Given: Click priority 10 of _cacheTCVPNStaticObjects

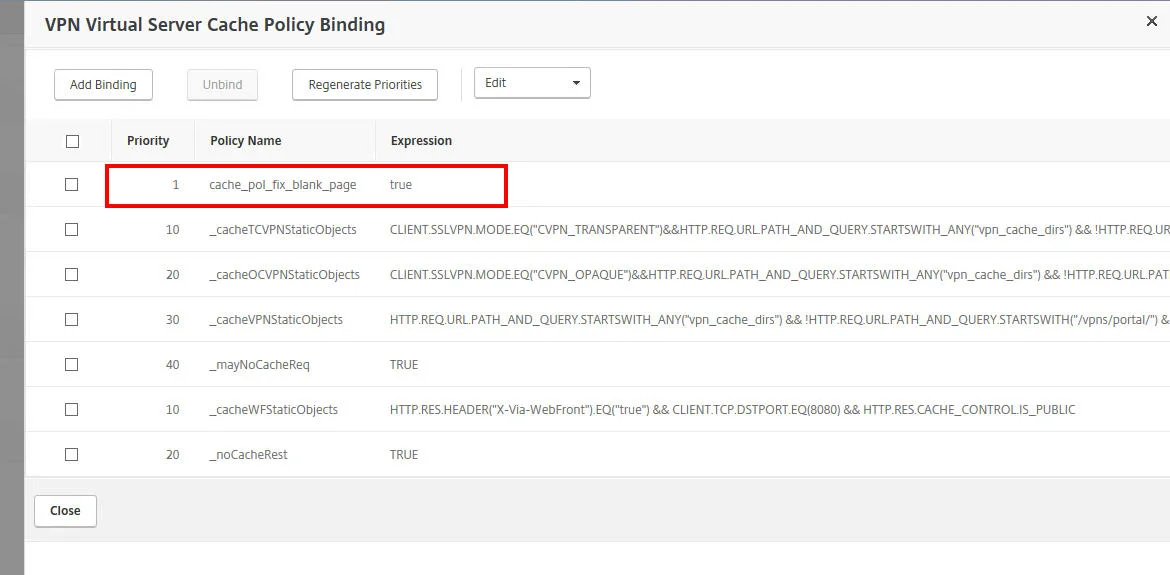Looking at the screenshot, I should tap(172, 230).
